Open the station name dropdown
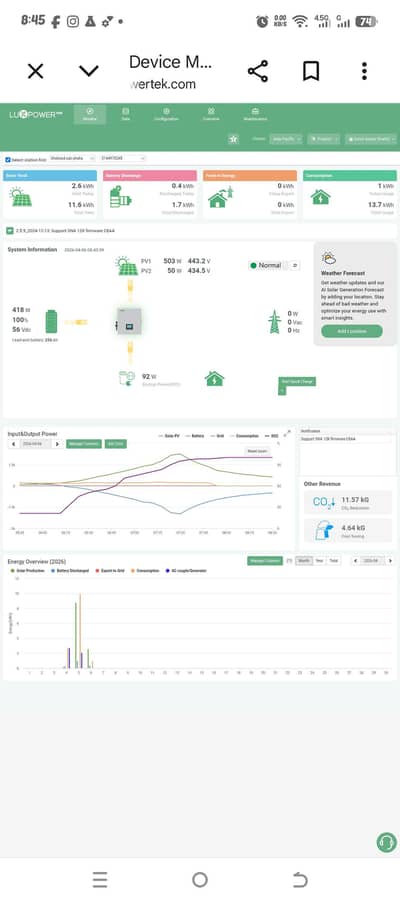 coord(73,158)
